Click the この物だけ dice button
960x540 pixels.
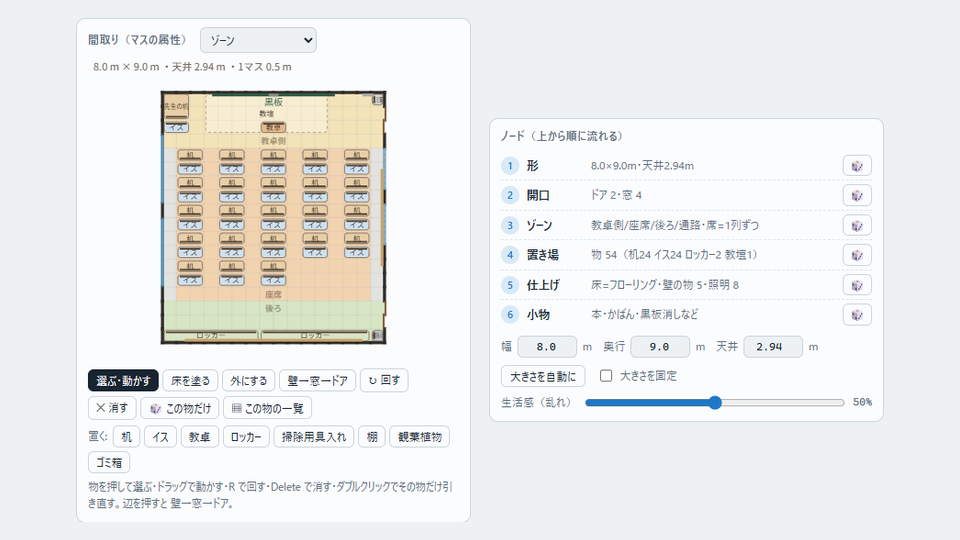coord(180,408)
